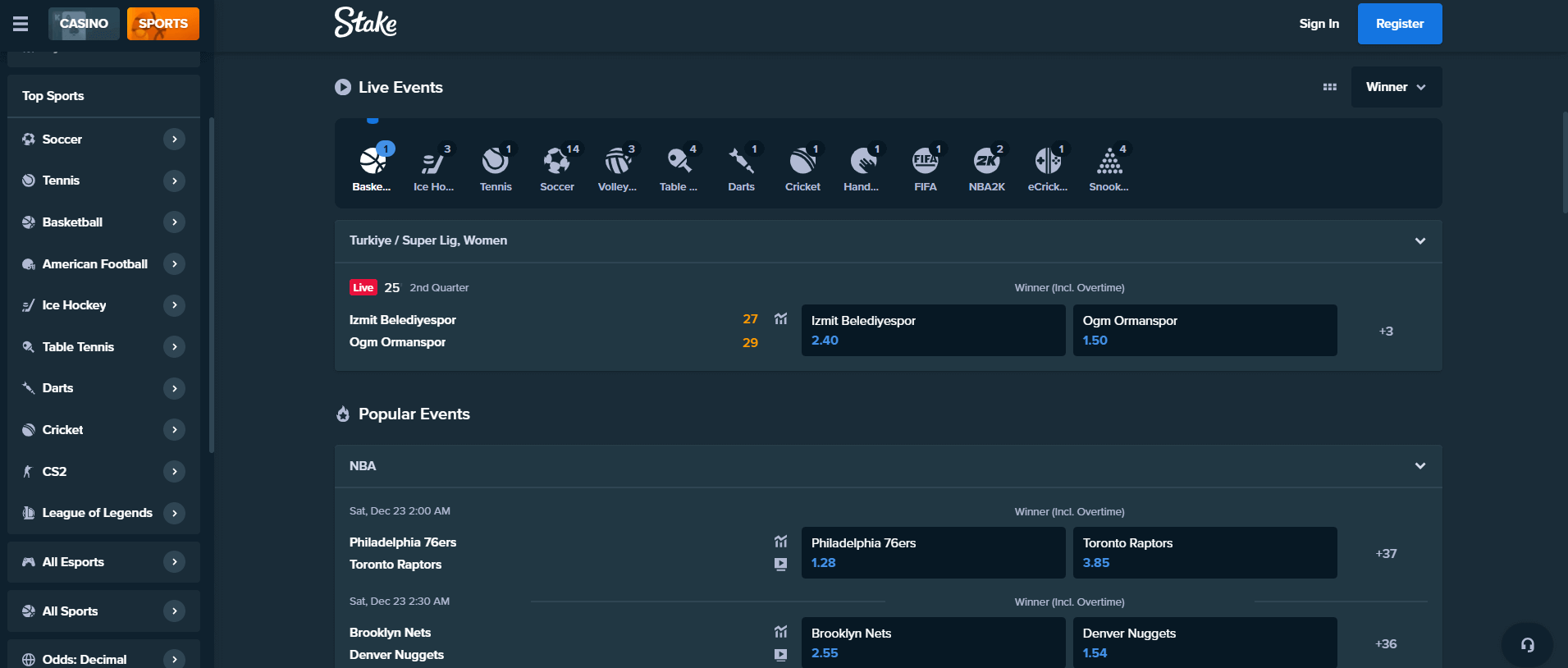The height and width of the screenshot is (668, 1568).
Task: Open live support headset icon
Action: click(1527, 645)
